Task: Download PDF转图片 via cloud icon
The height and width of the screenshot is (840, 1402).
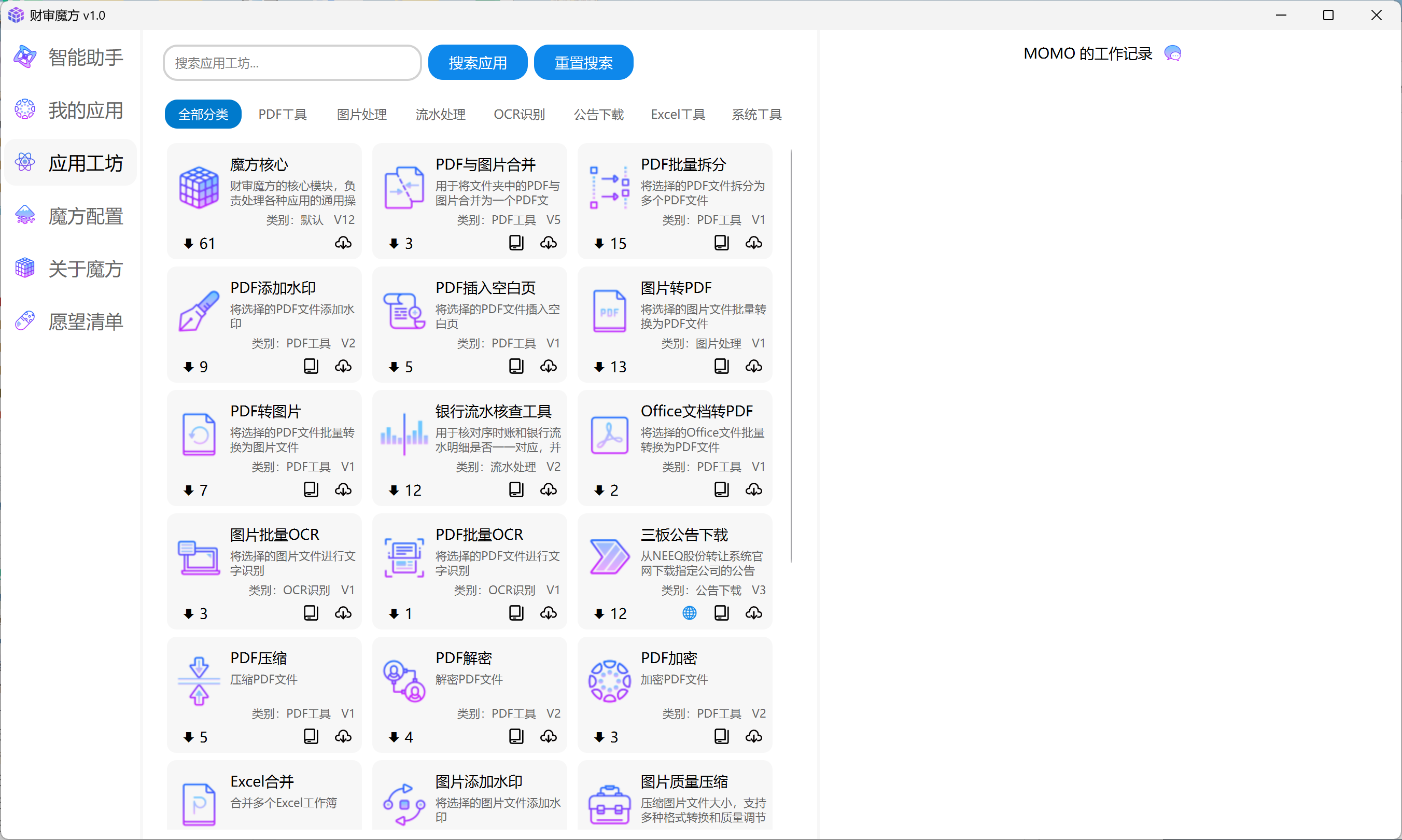Action: tap(343, 489)
